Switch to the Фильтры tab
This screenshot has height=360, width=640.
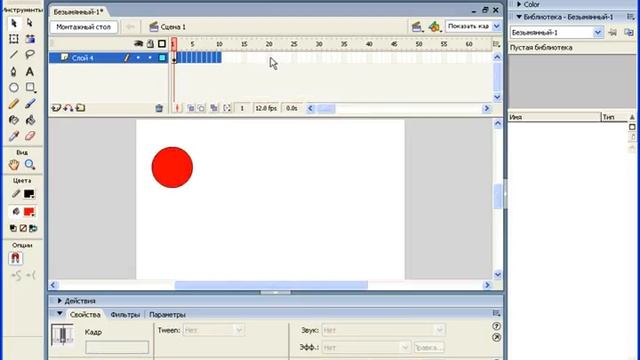(x=125, y=315)
